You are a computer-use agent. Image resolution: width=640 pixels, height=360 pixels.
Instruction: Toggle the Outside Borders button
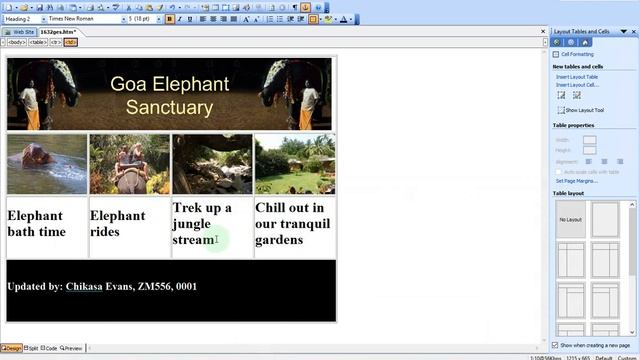tap(313, 19)
